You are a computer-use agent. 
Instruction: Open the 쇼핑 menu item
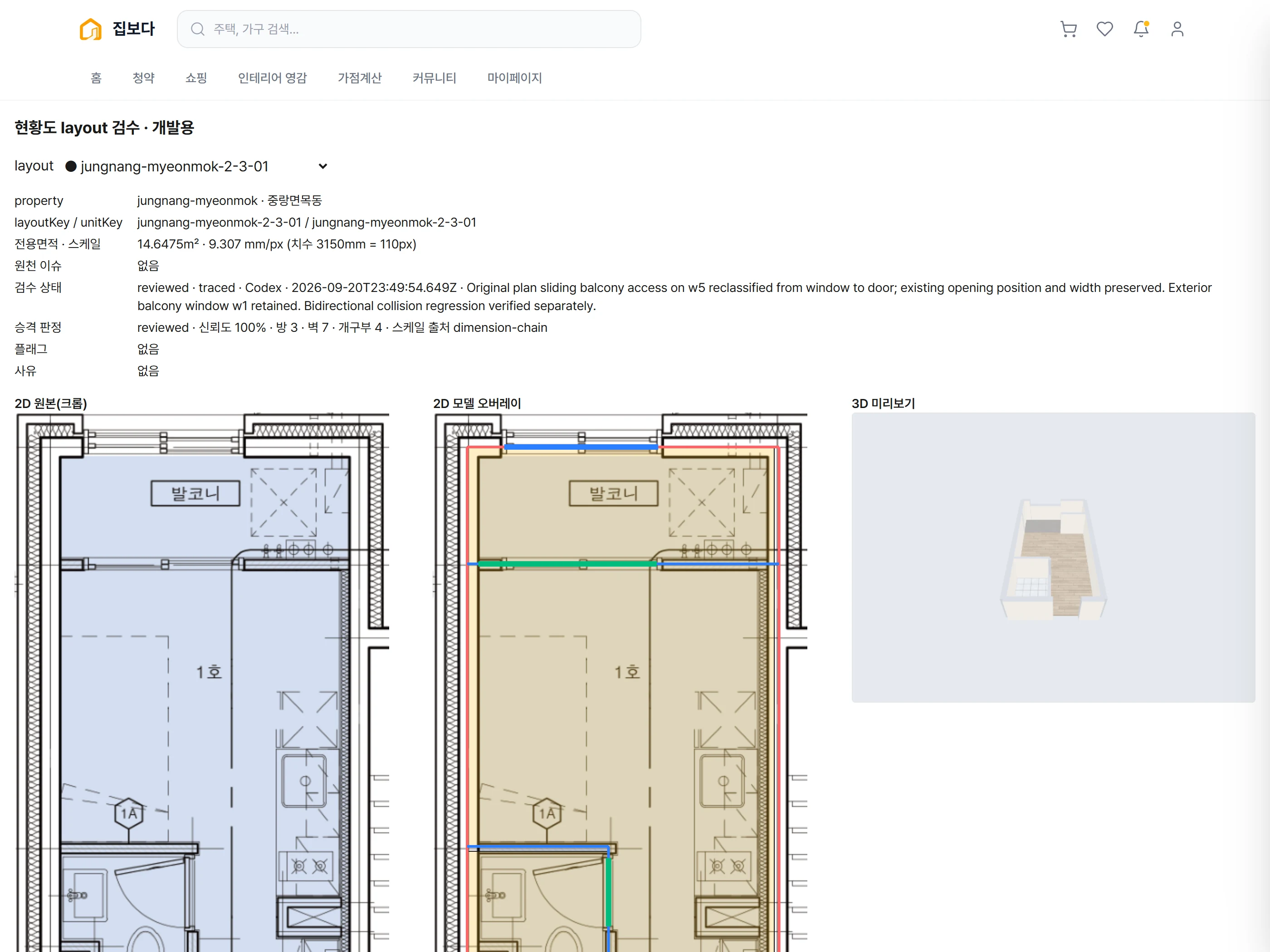pos(196,78)
